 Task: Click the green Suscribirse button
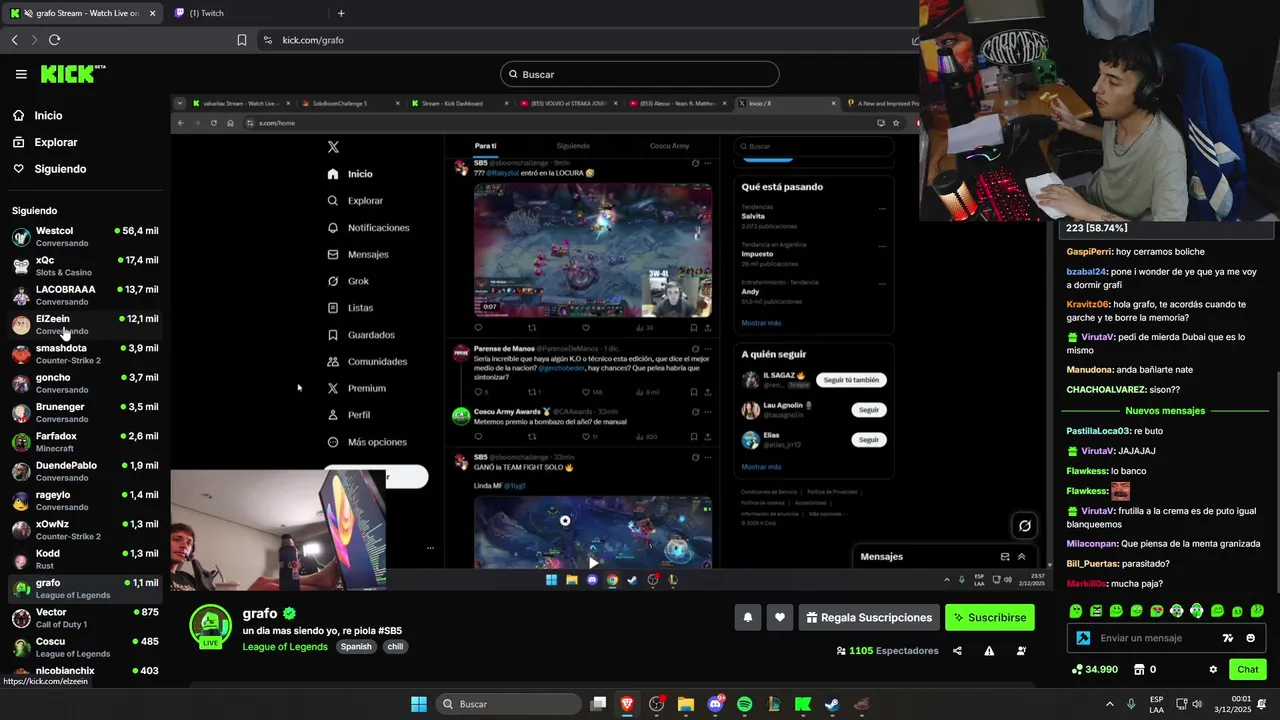(990, 618)
